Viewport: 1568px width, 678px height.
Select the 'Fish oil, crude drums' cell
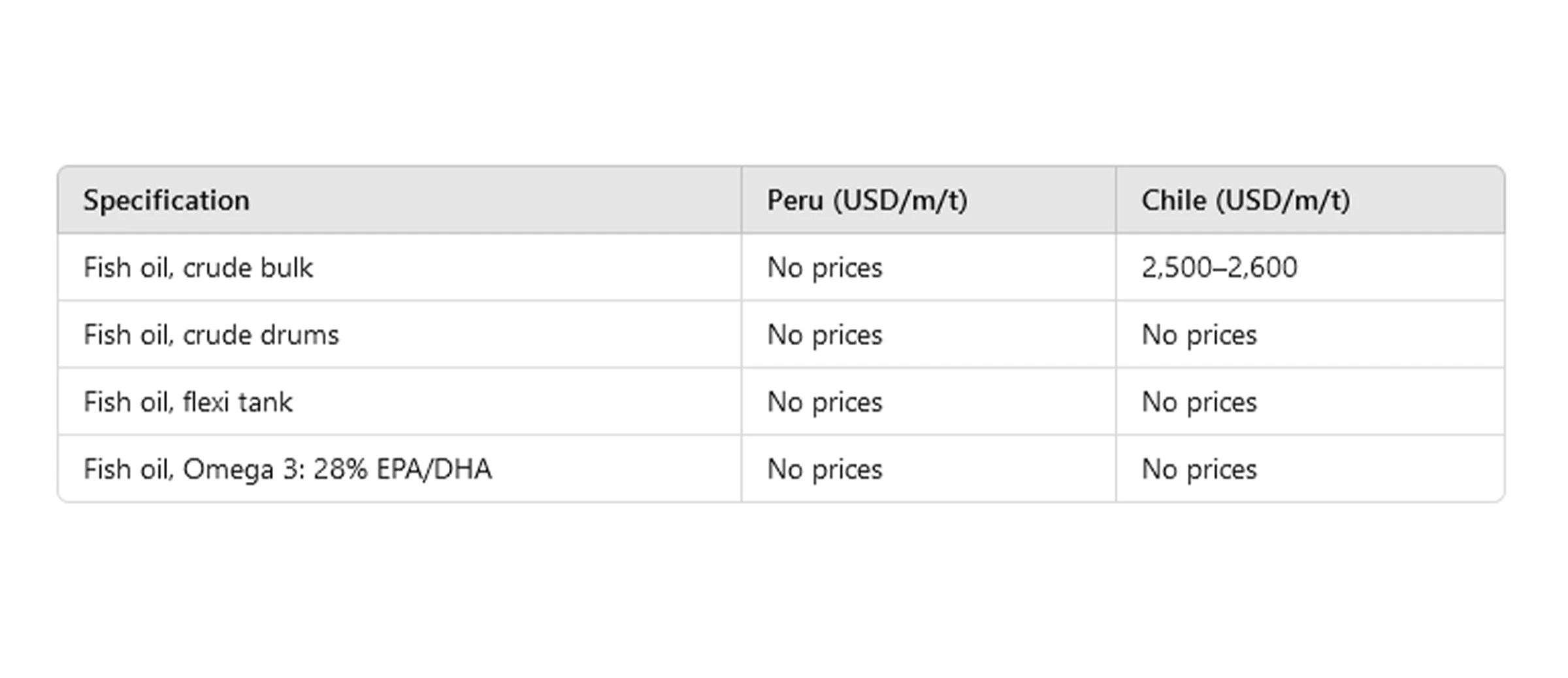tap(211, 335)
